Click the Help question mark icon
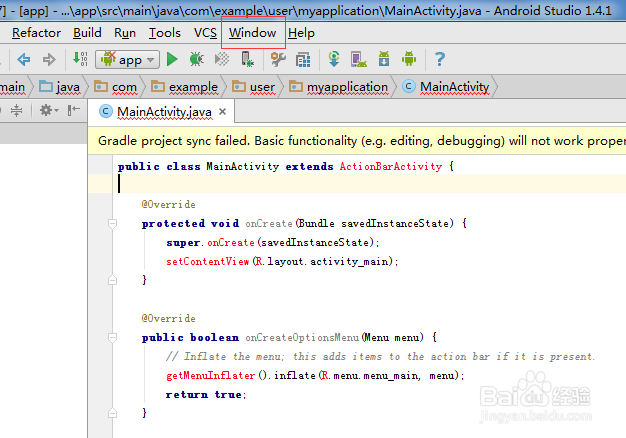Screen dimensions: 626x438 440,59
